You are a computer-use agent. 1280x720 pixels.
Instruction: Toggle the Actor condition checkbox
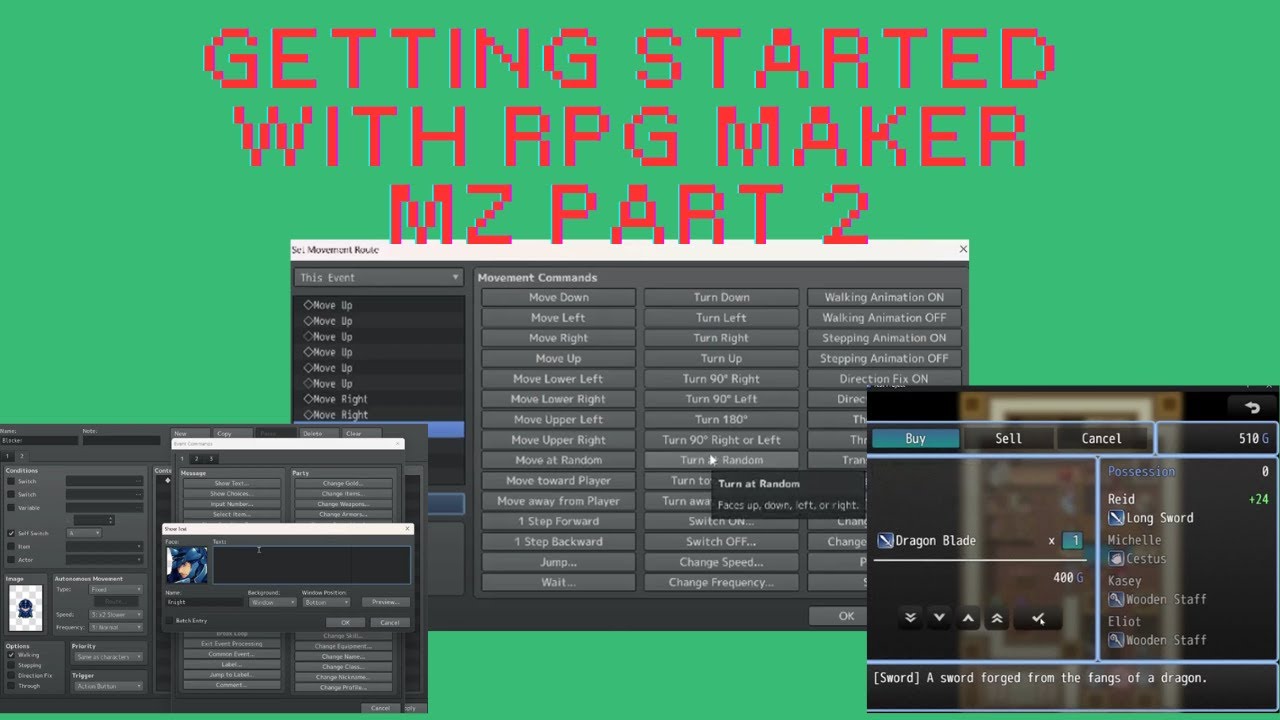point(11,560)
